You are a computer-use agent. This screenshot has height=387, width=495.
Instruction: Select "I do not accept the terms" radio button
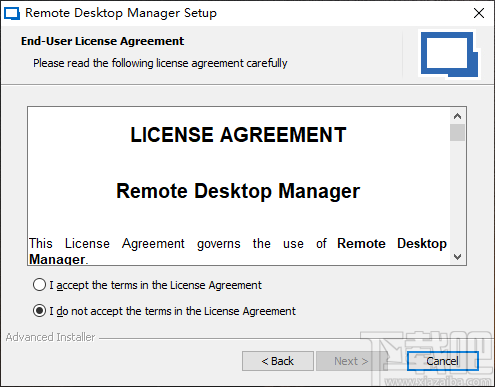[39, 311]
